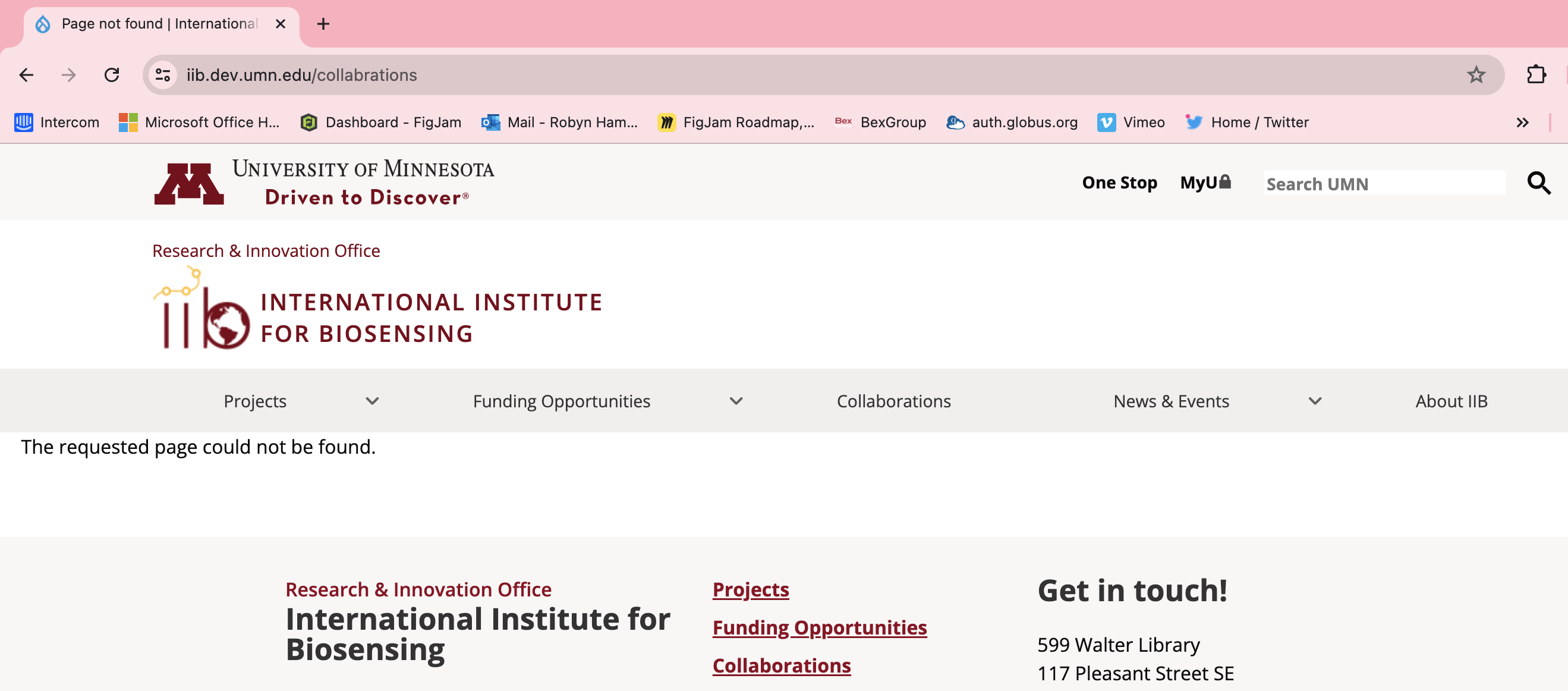Screen dimensions: 1568x691
Task: Click the site information icon in address bar
Action: [x=162, y=75]
